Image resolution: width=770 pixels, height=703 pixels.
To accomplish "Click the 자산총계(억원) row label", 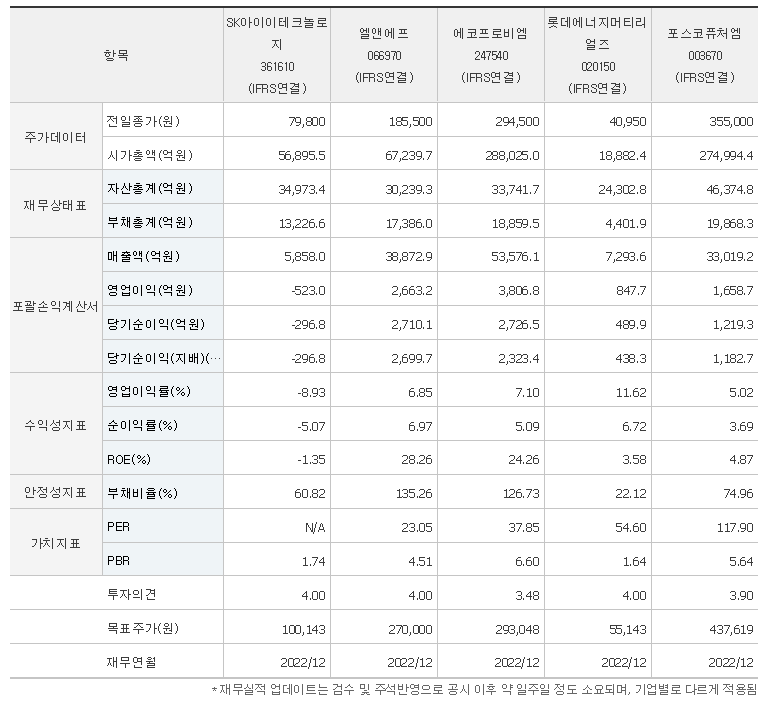I will click(150, 189).
